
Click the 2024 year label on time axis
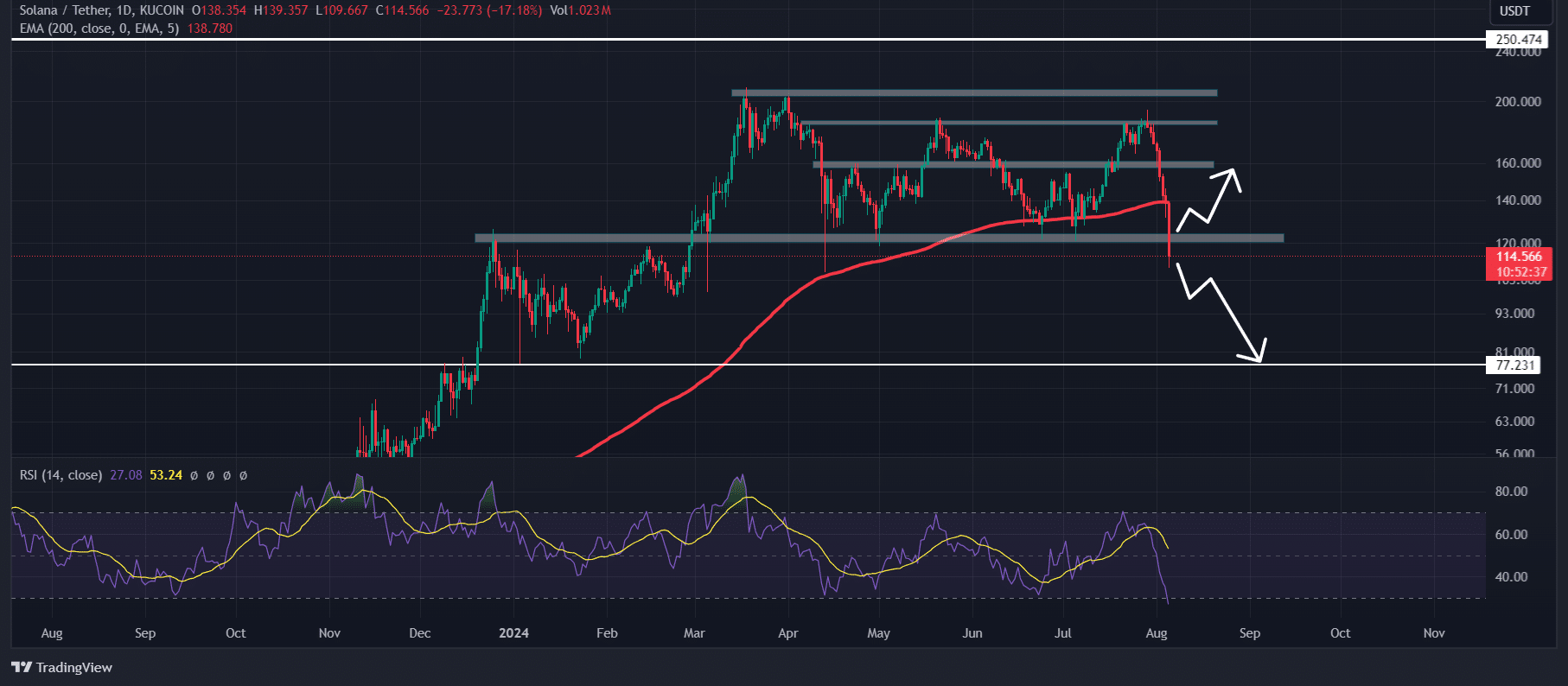click(513, 632)
